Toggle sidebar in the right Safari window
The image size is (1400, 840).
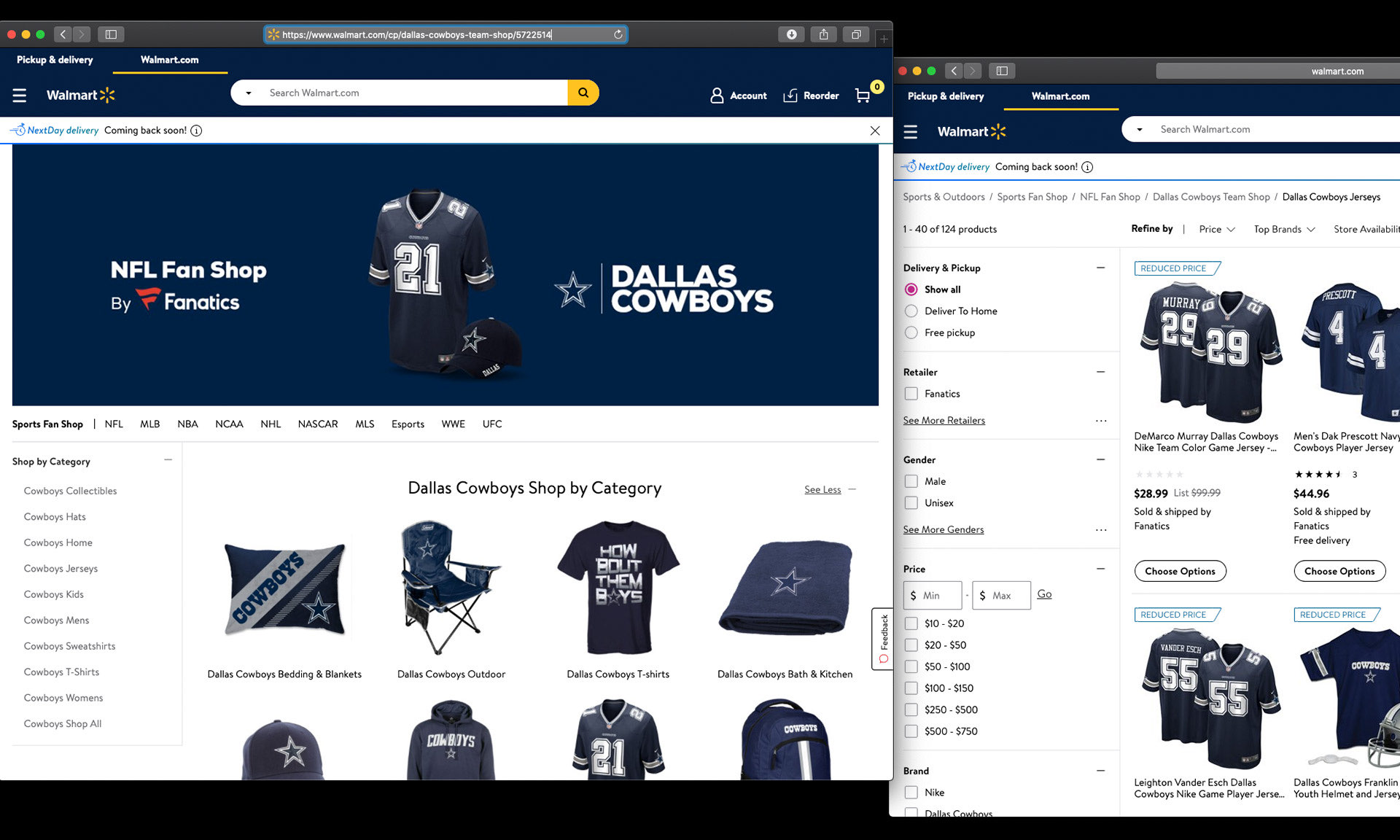coord(1002,71)
